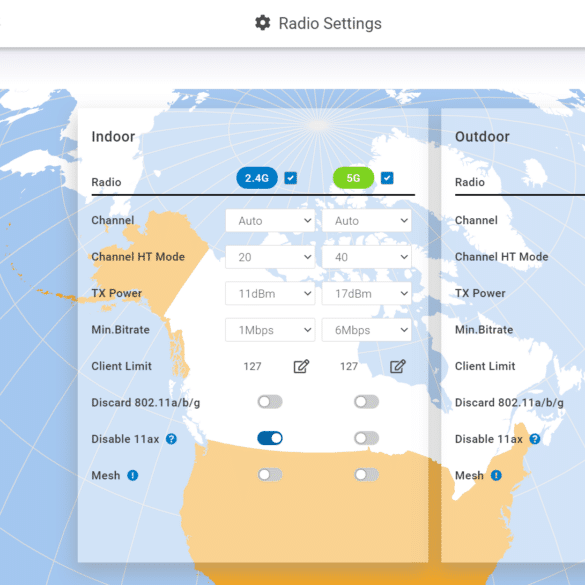Screen dimensions: 585x585
Task: Edit Indoor 2.4G client limit
Action: (301, 366)
